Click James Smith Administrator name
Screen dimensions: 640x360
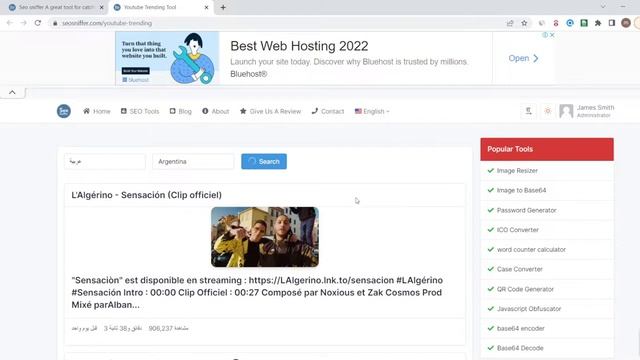click(595, 111)
